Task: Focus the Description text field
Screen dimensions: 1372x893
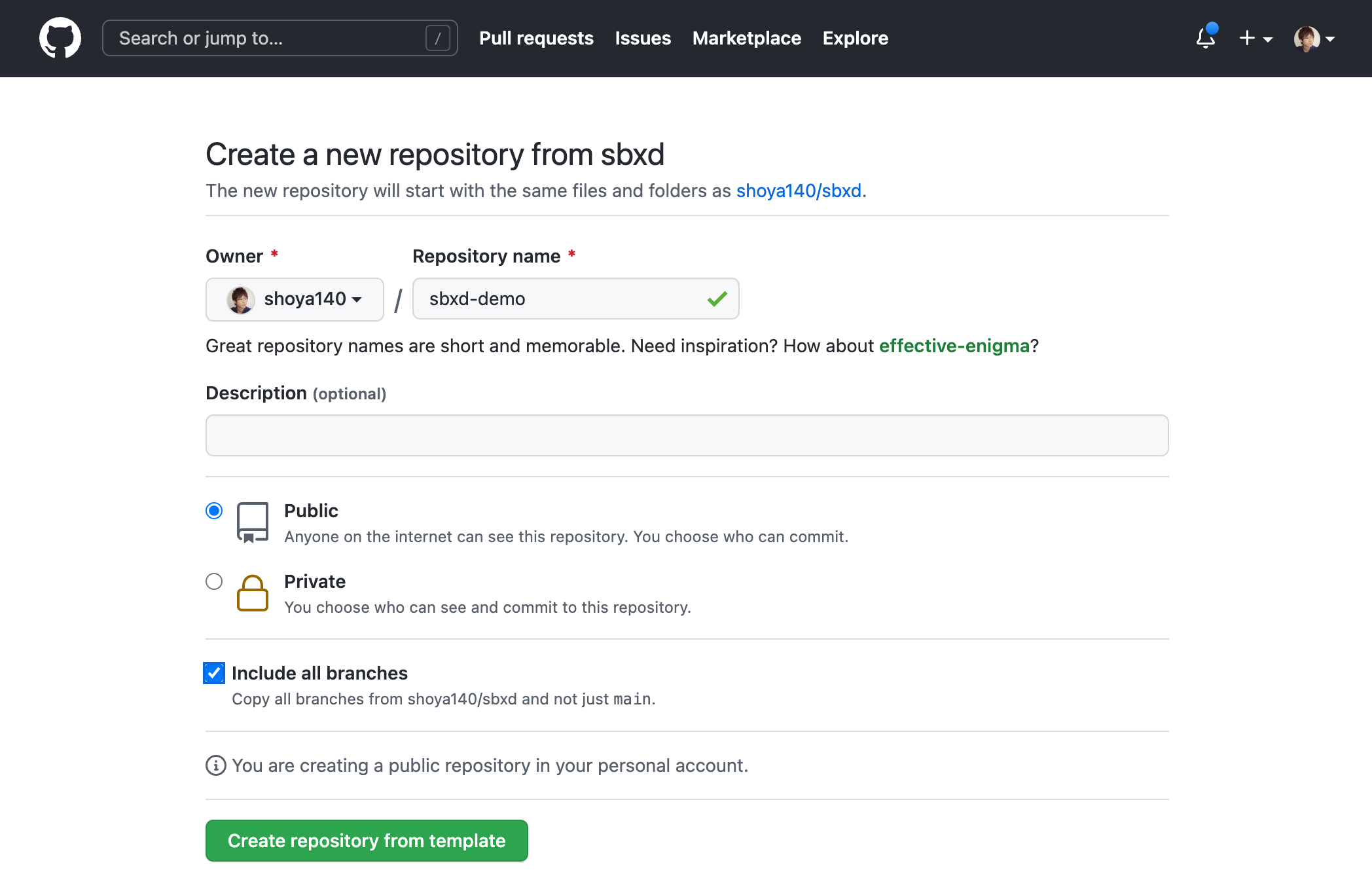Action: [687, 435]
